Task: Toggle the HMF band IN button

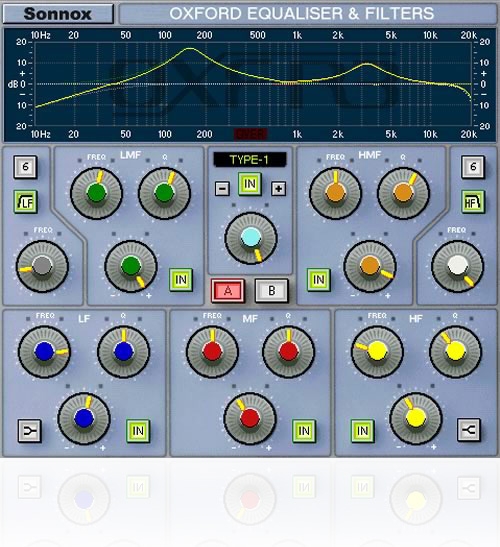Action: pyautogui.click(x=319, y=280)
